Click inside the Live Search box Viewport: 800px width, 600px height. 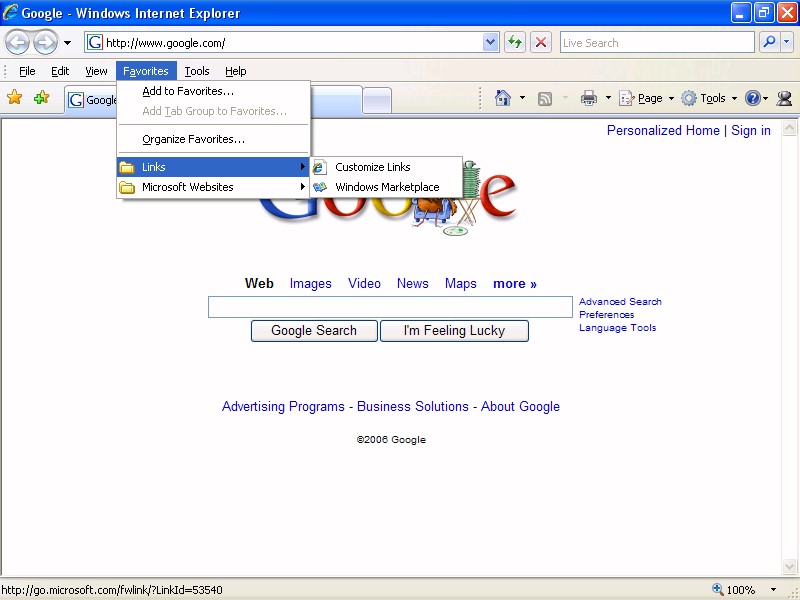657,42
